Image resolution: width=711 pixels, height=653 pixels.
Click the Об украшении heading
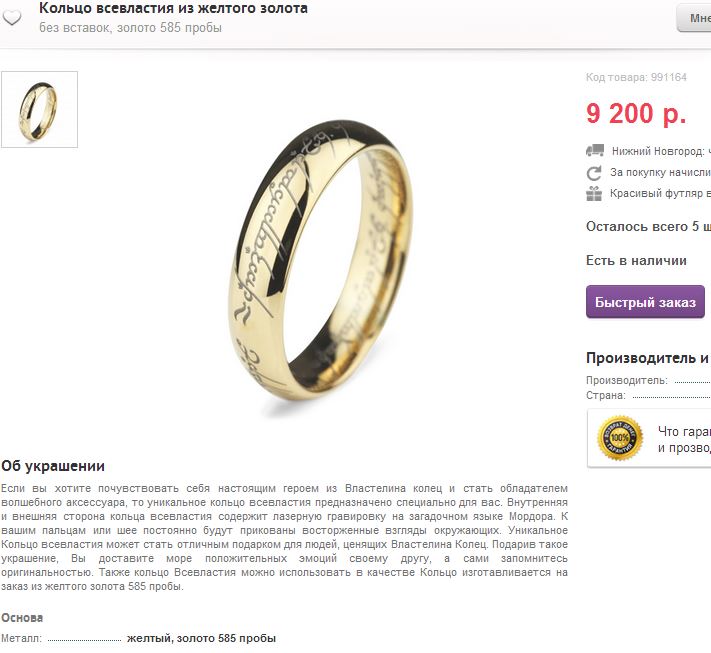(53, 466)
